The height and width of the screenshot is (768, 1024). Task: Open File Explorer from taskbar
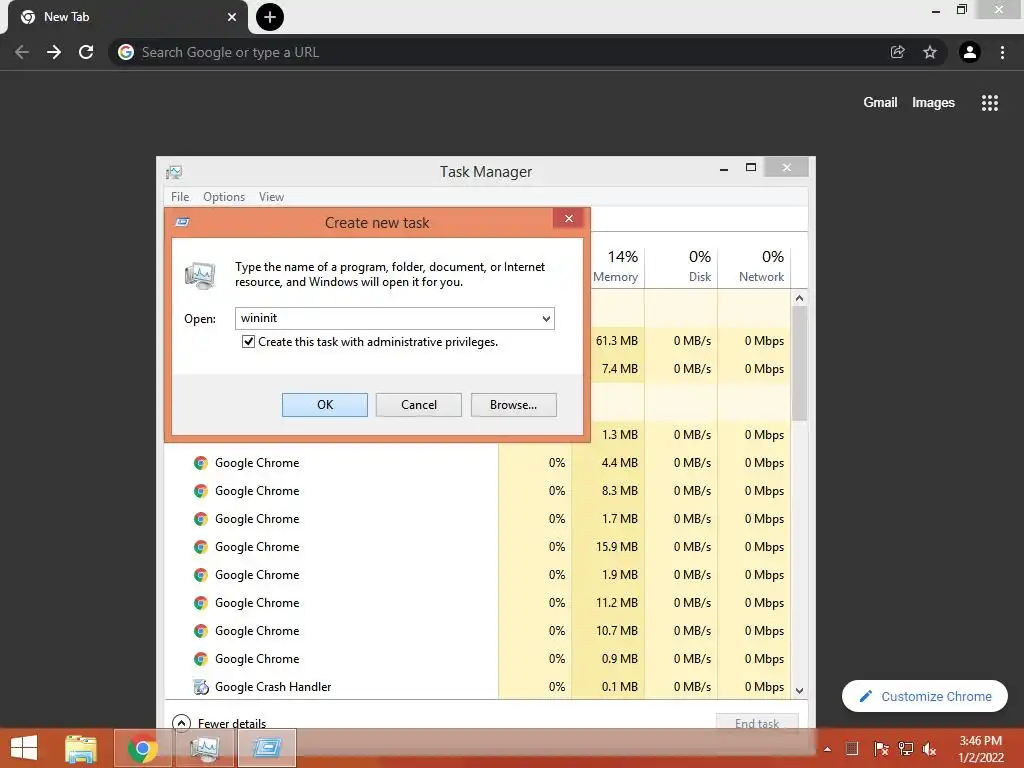click(x=81, y=748)
